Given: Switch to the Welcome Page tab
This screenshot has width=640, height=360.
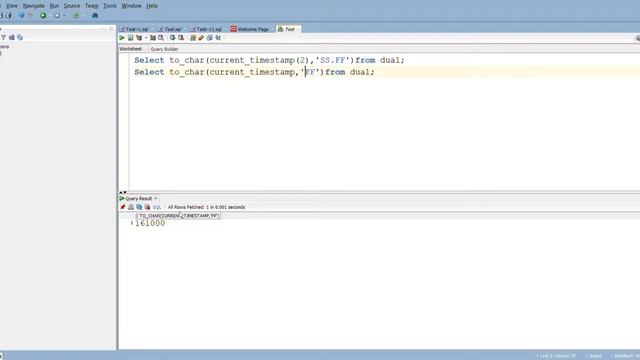Looking at the screenshot, I should (250, 29).
